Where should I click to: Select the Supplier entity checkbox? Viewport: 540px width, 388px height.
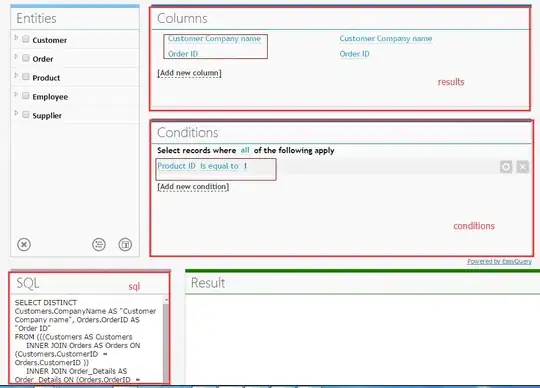[x=25, y=114]
